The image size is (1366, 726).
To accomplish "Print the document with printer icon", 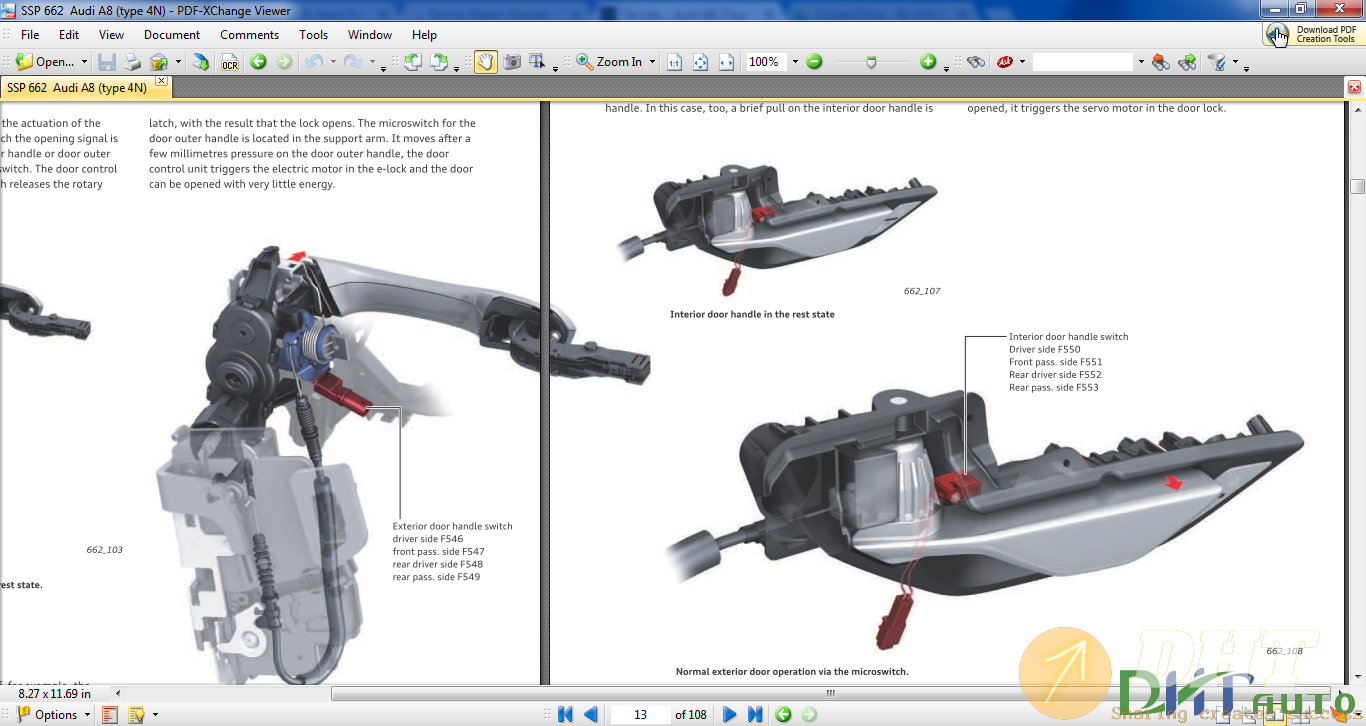I will coord(132,62).
